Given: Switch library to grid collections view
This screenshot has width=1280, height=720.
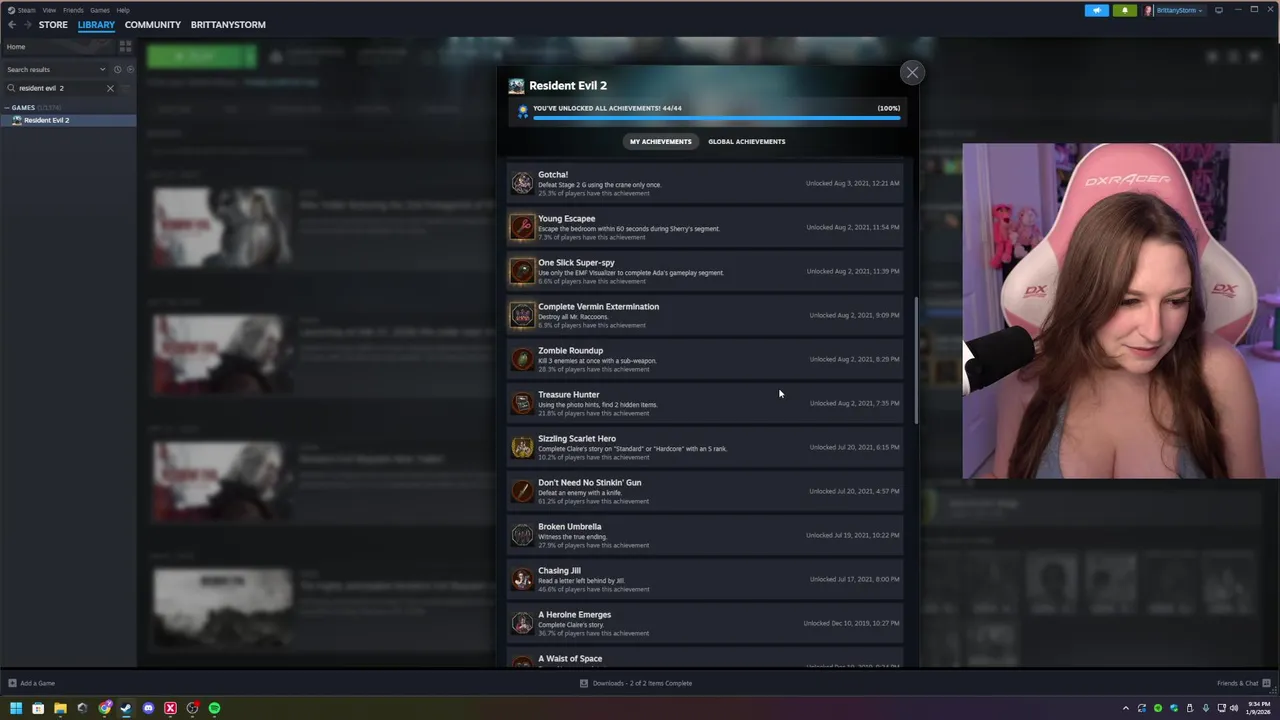Looking at the screenshot, I should pyautogui.click(x=125, y=46).
